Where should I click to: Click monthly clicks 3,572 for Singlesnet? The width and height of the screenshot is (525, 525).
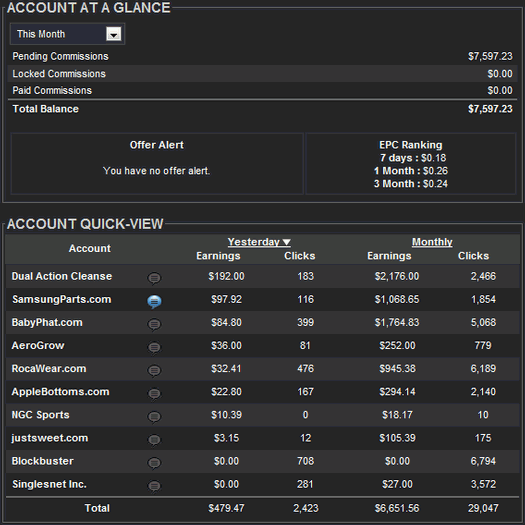click(483, 484)
